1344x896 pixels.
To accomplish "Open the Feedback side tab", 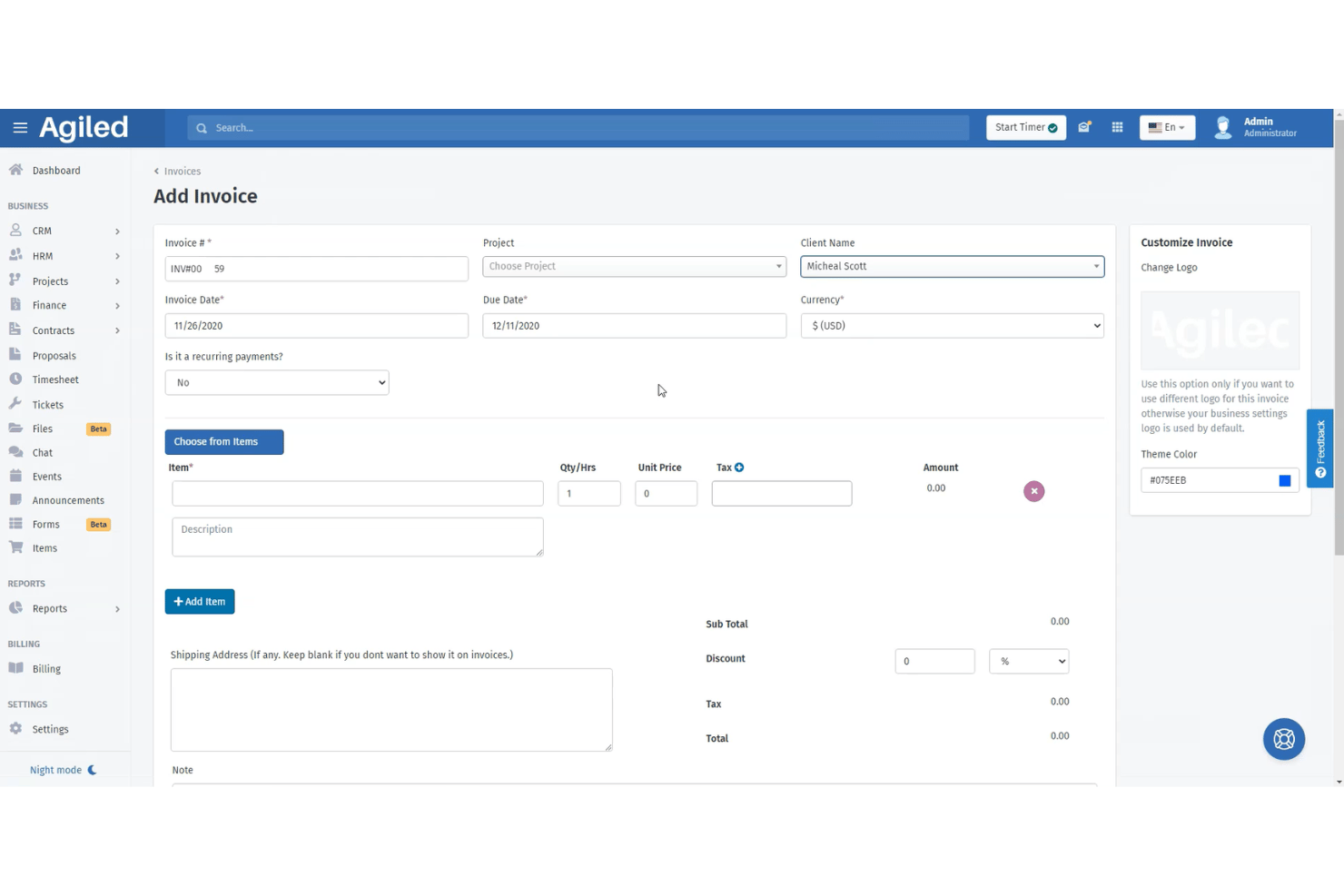I will pyautogui.click(x=1319, y=448).
